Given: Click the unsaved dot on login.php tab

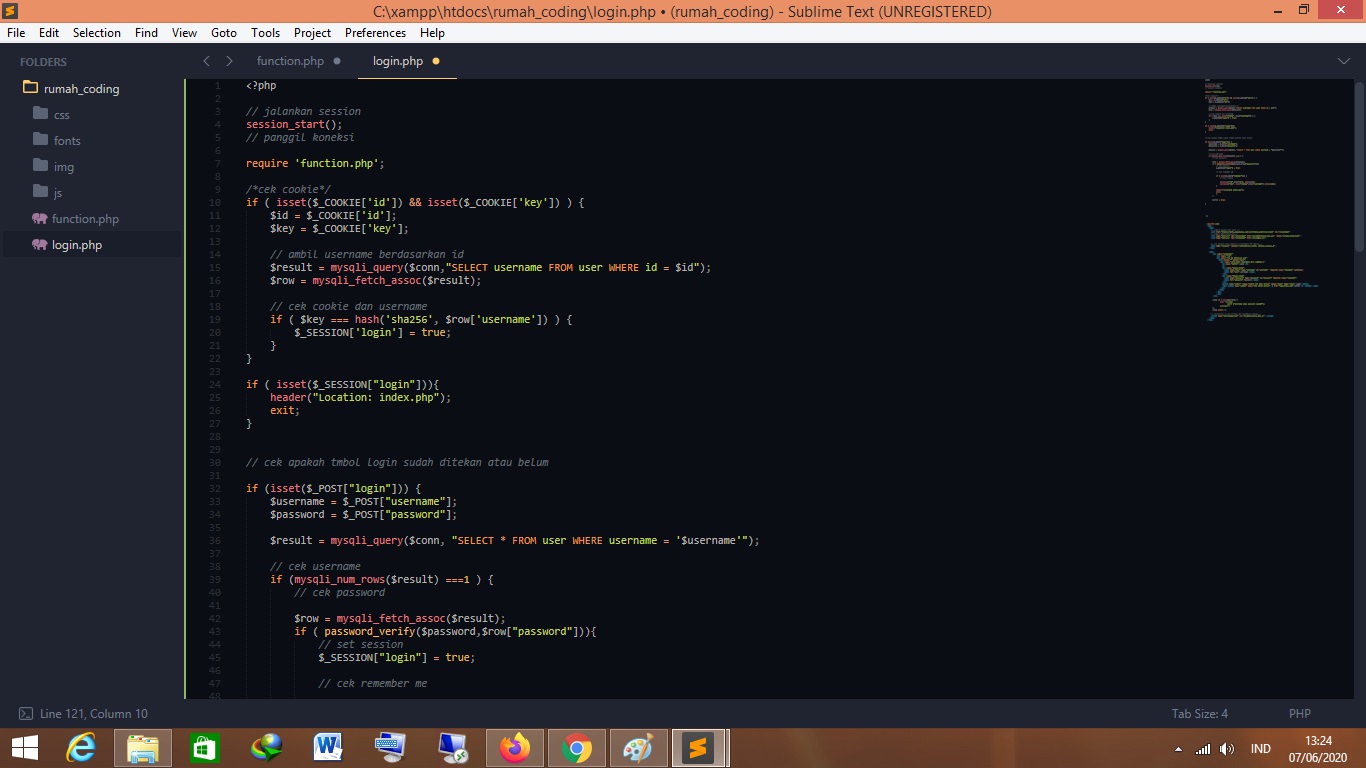Looking at the screenshot, I should [436, 61].
